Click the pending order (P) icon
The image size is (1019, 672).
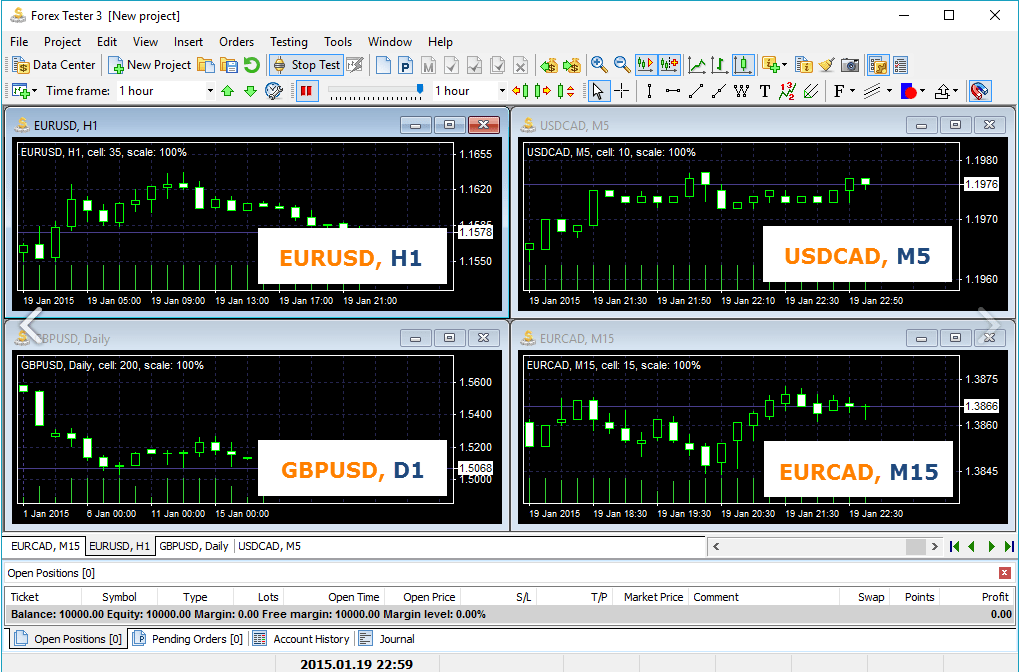tap(406, 65)
